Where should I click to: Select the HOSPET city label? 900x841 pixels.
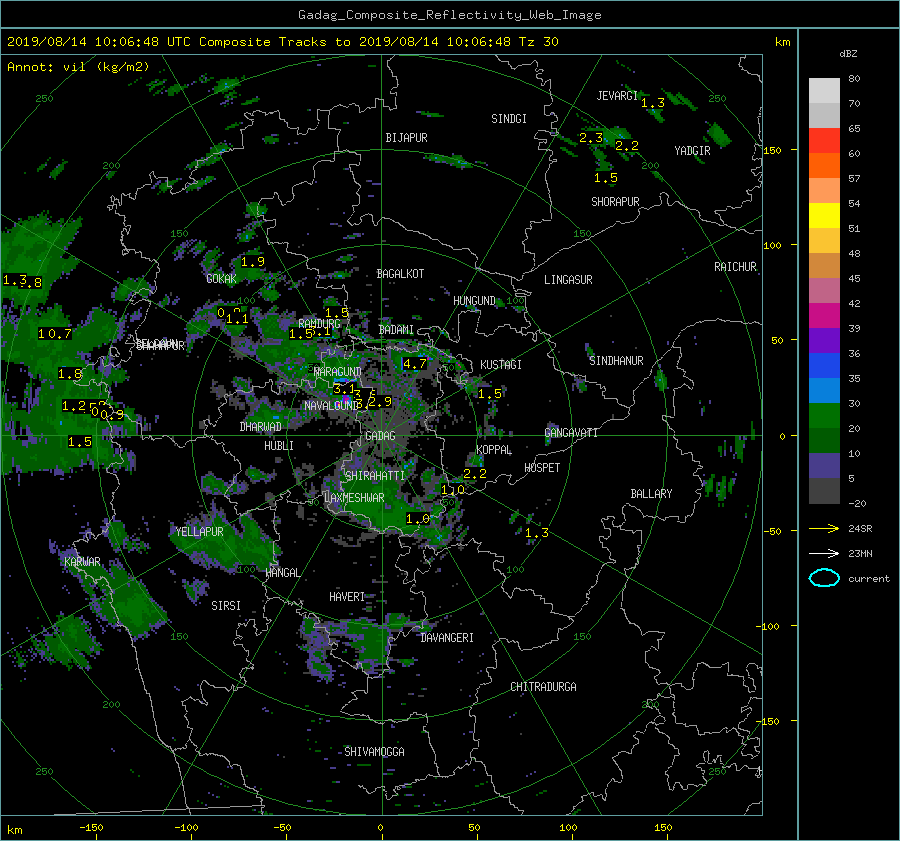(x=542, y=468)
